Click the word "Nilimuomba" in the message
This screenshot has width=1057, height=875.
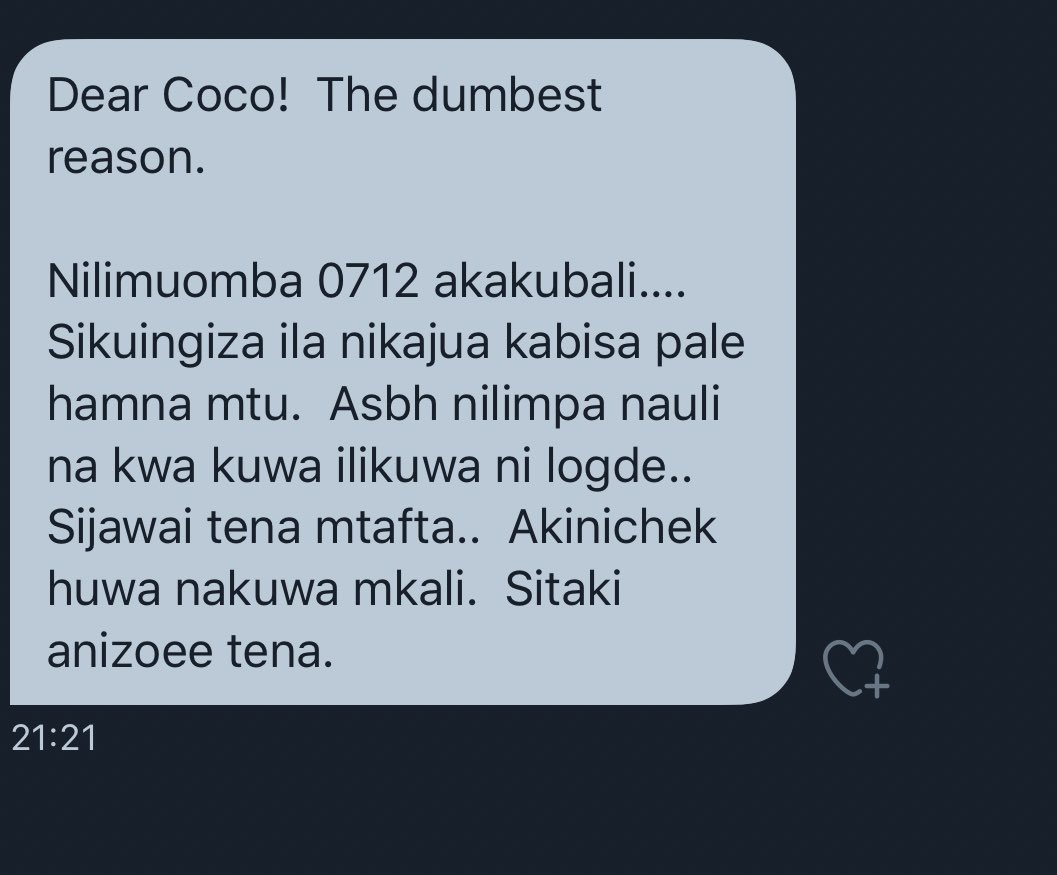[175, 280]
